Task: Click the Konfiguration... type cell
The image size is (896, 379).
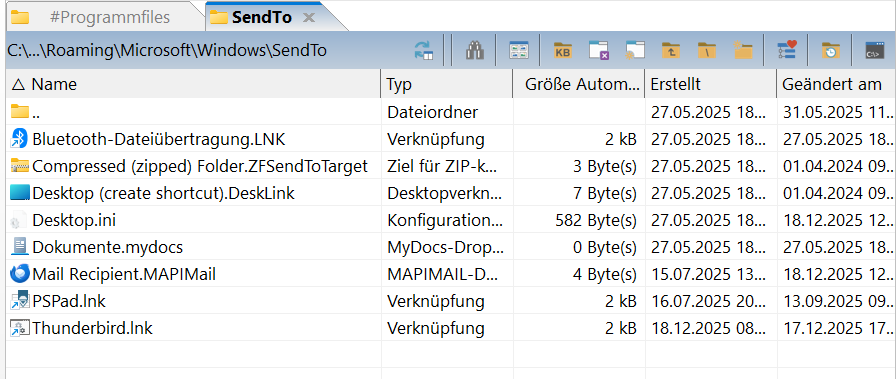Action: coord(445,220)
